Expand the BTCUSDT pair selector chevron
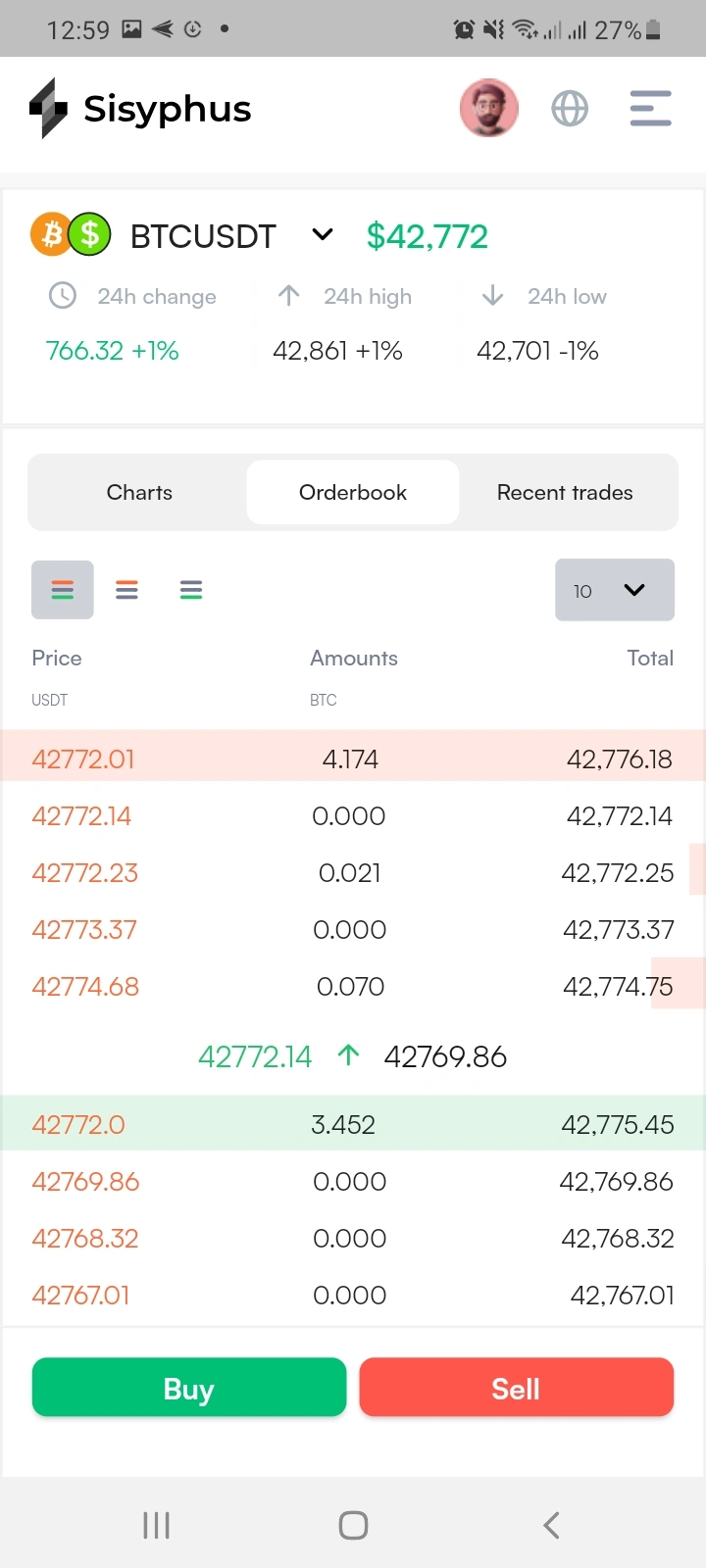 (323, 235)
